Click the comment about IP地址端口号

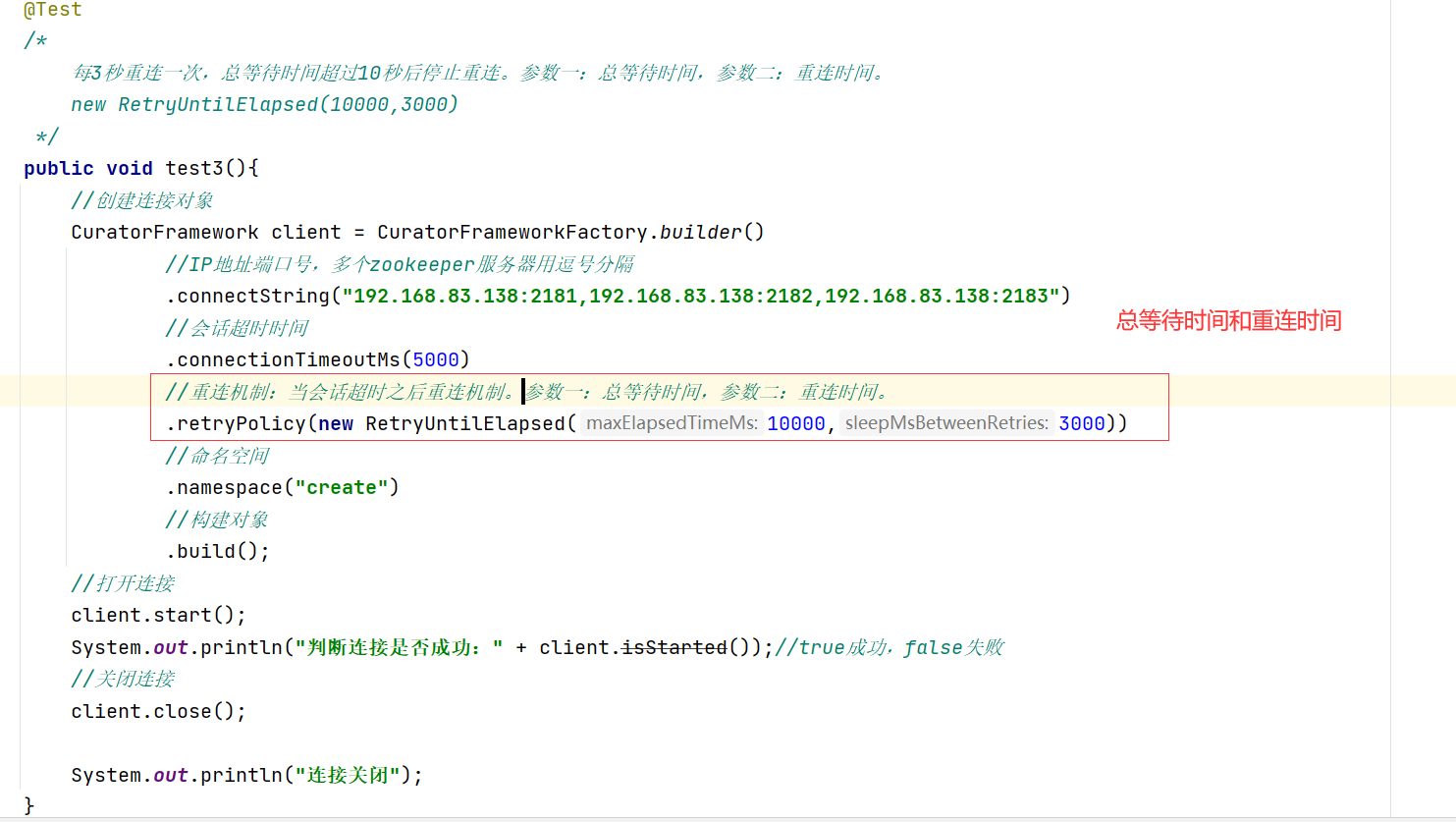400,264
